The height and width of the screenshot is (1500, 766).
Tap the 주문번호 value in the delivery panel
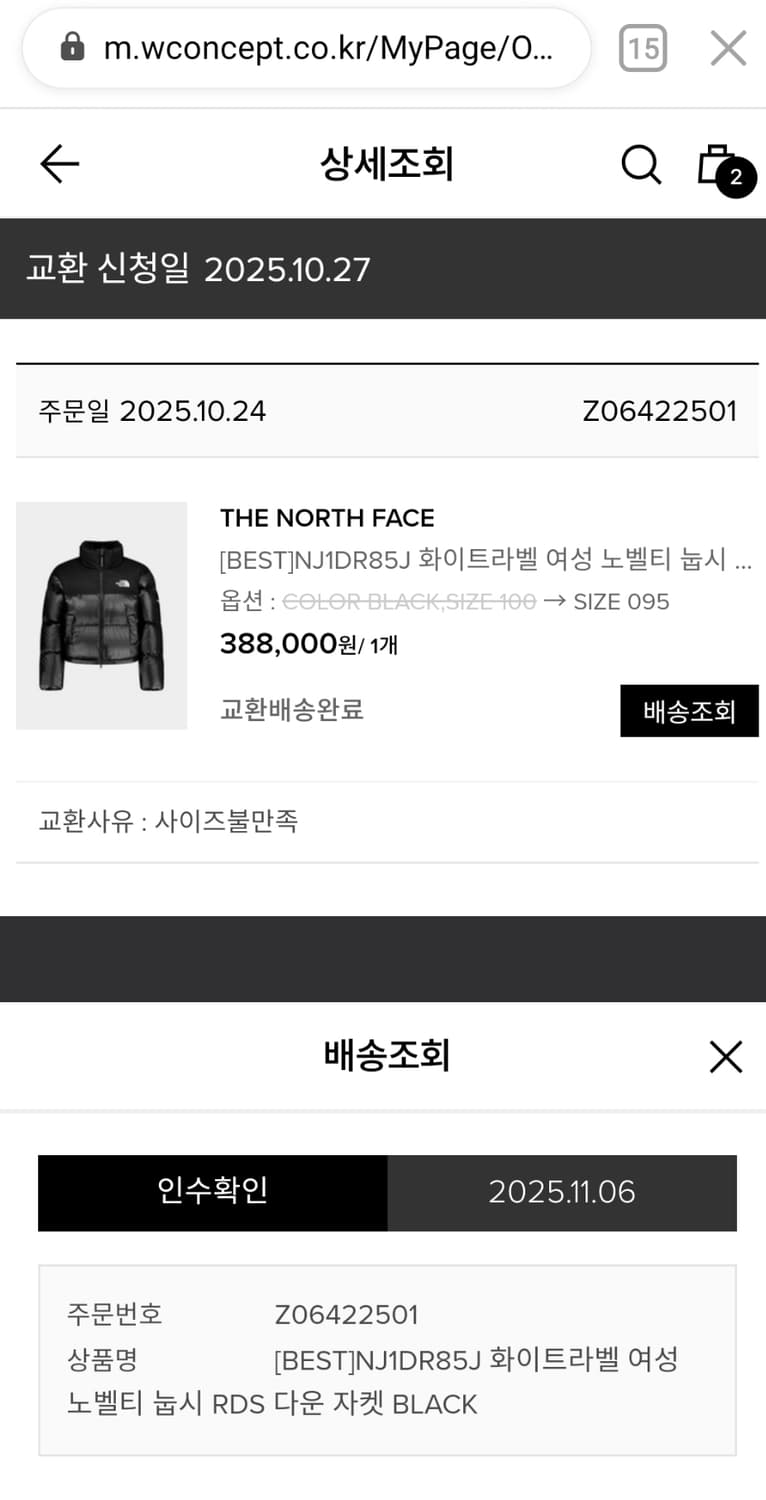coord(346,1314)
